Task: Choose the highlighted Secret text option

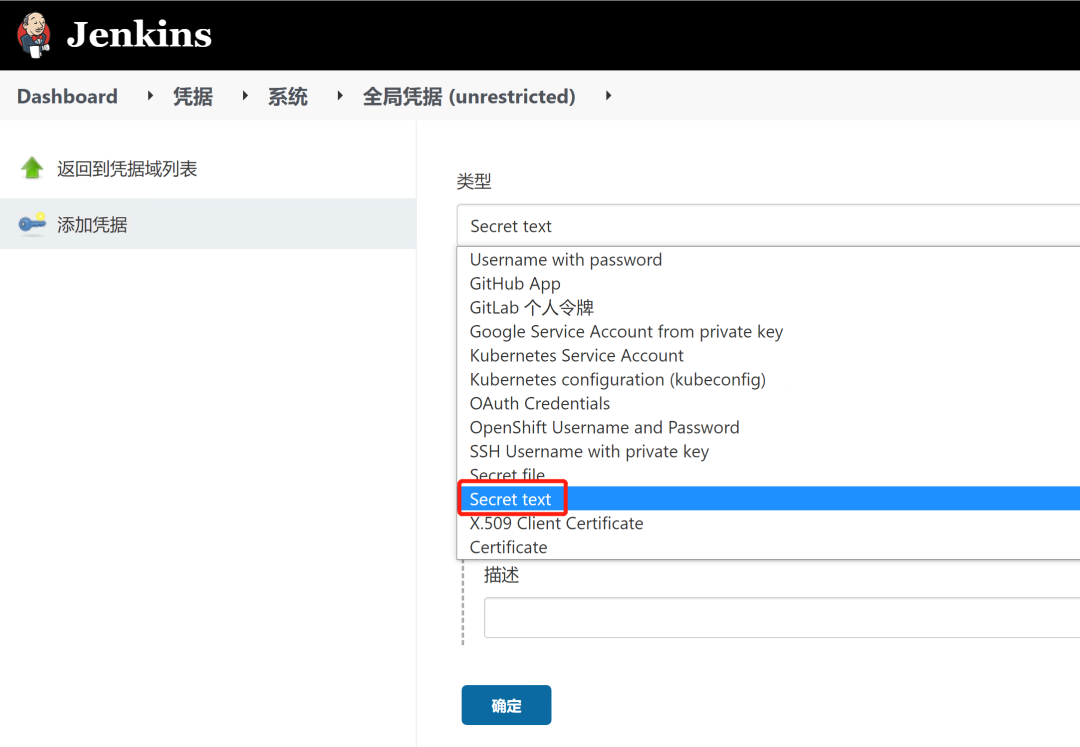Action: pyautogui.click(x=511, y=500)
